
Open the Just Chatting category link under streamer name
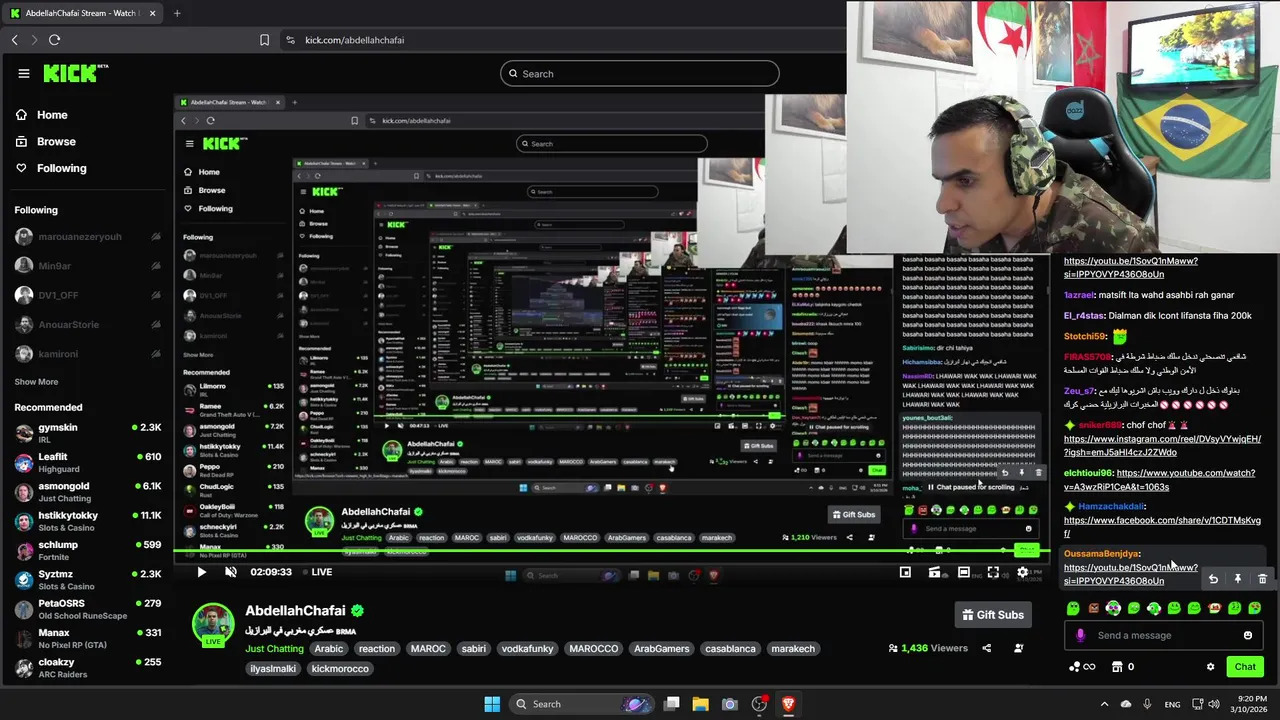(x=274, y=649)
